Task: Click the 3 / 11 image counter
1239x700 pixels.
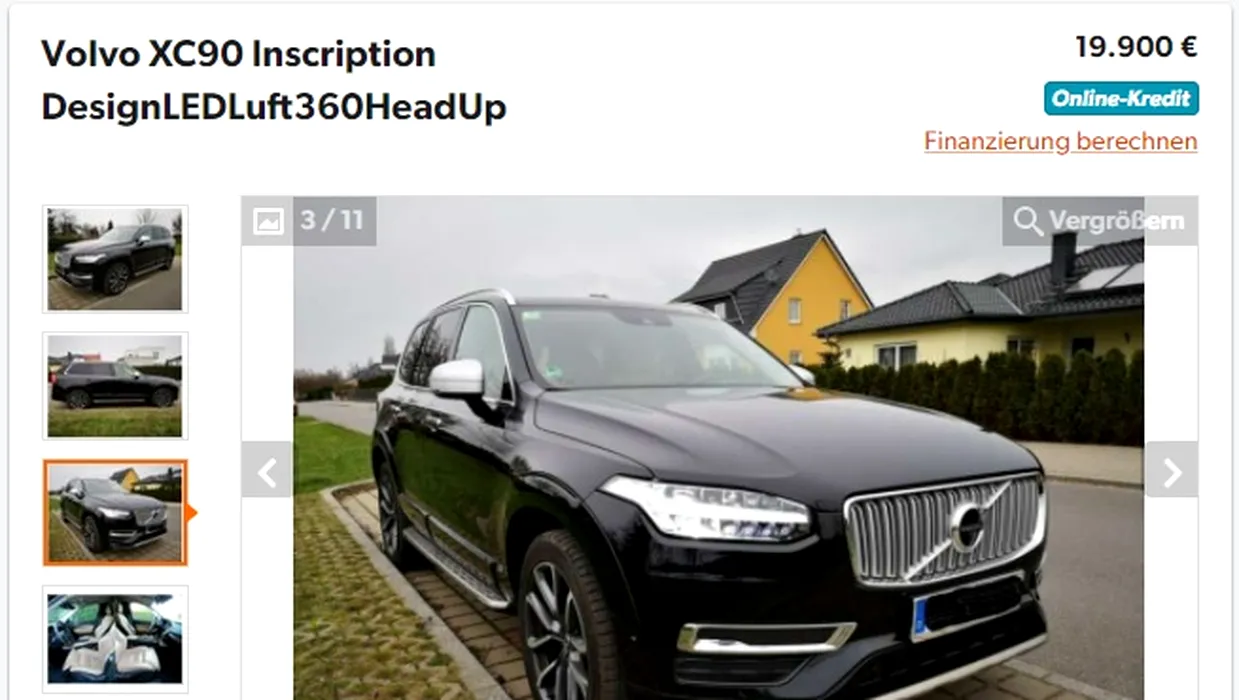Action: click(x=331, y=220)
